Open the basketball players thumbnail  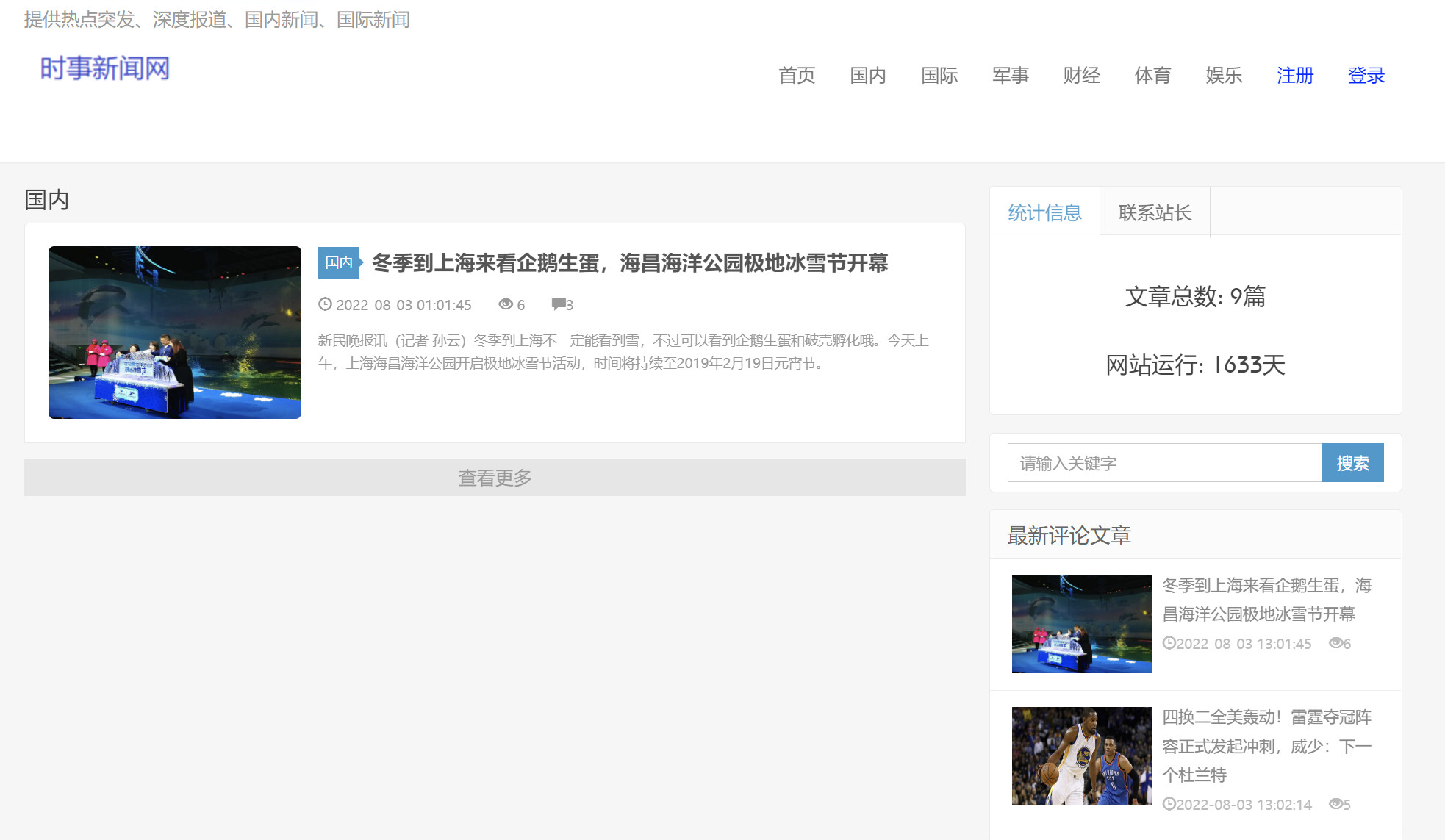(1081, 756)
